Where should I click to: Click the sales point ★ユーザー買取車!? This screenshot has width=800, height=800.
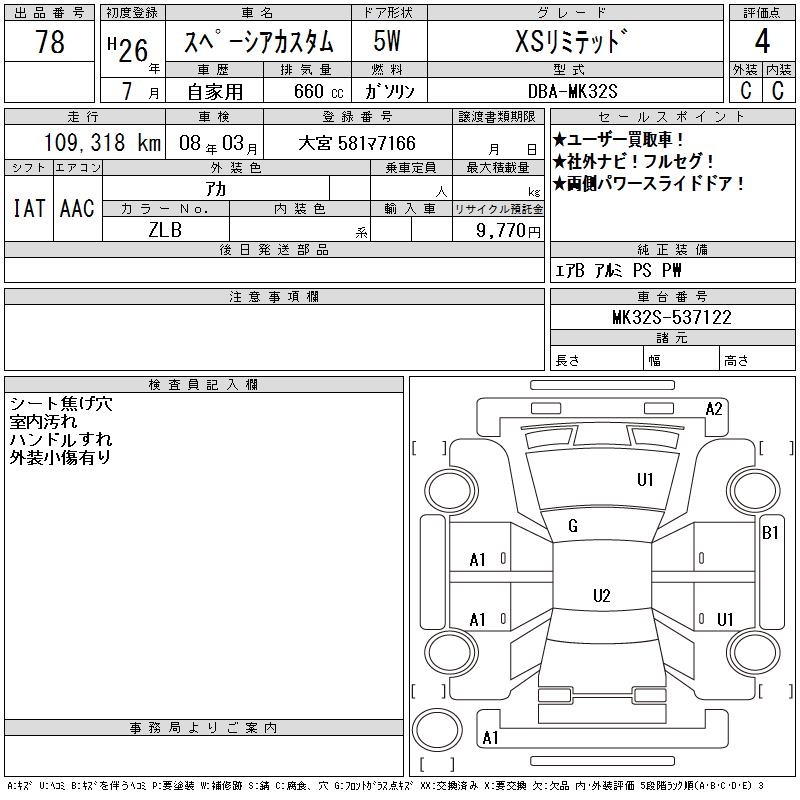pos(618,139)
